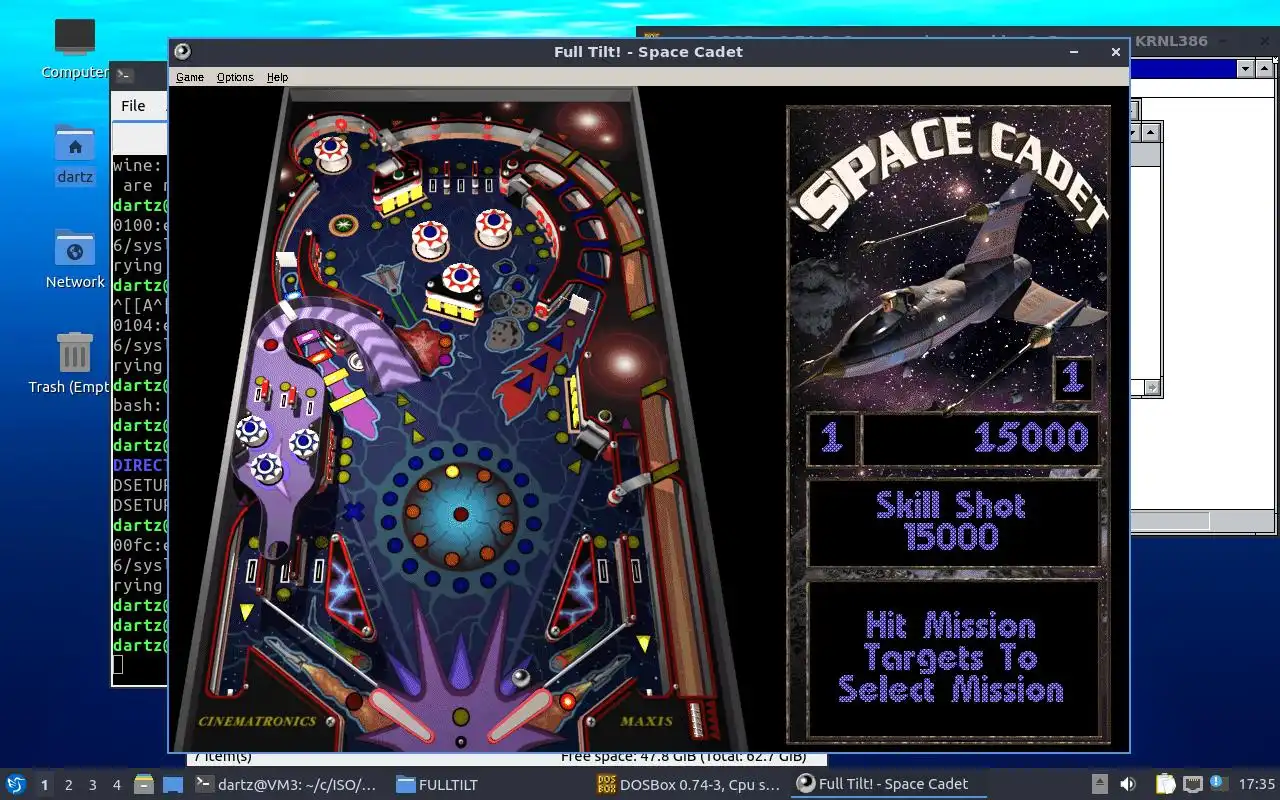Click the show desktop icon on the taskbar
The image size is (1280, 800).
click(173, 784)
